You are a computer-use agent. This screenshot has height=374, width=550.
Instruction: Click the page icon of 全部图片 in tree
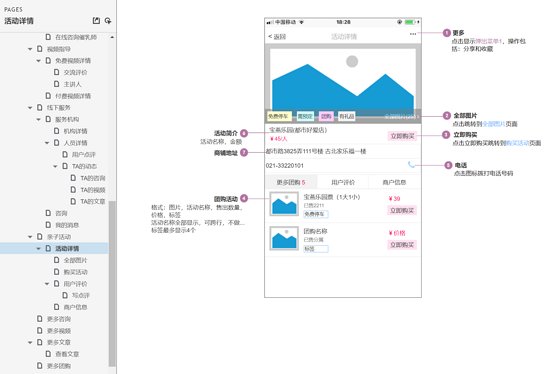(56, 260)
